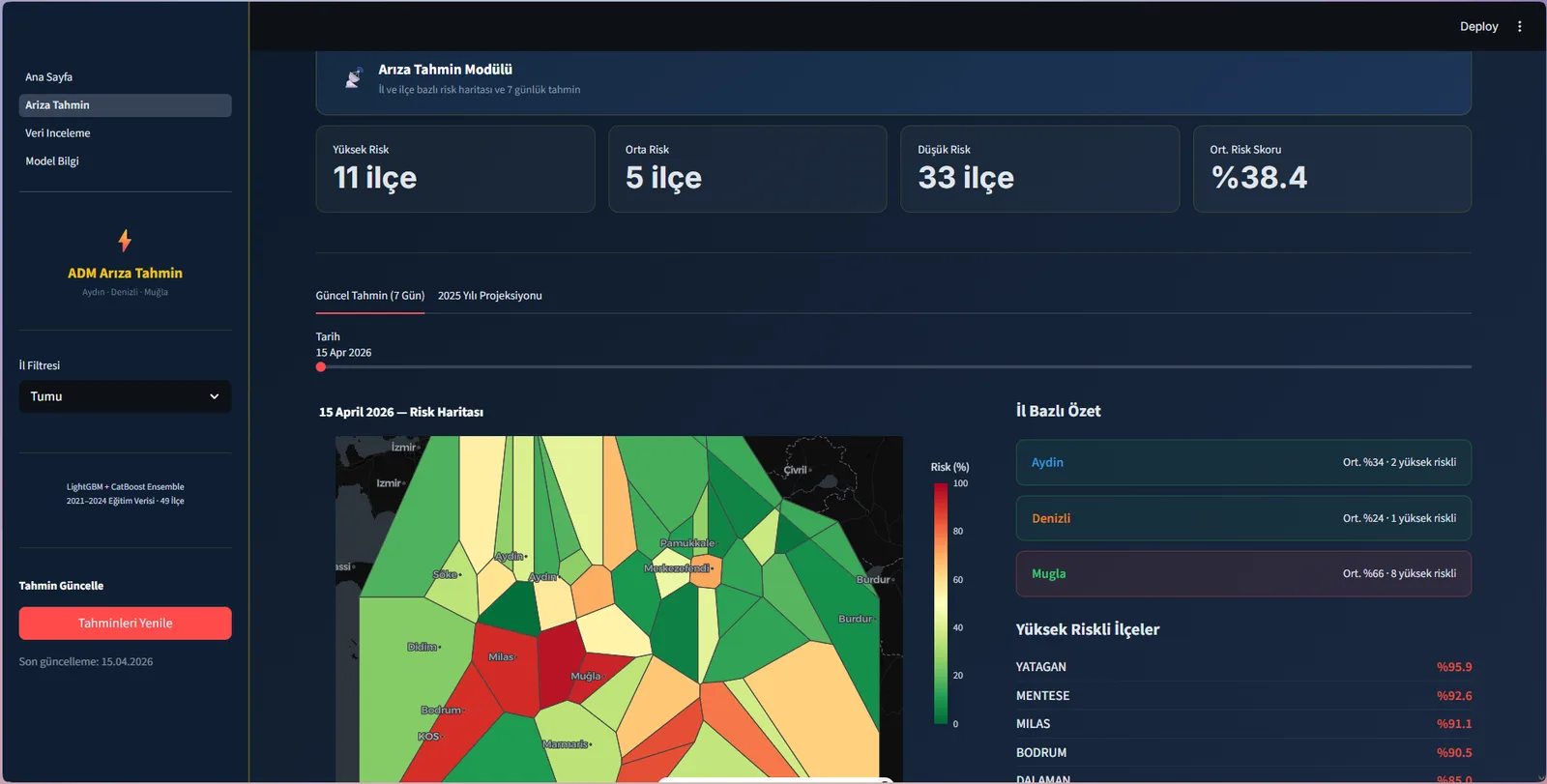Open the Tumu province filter combo box

pos(125,396)
